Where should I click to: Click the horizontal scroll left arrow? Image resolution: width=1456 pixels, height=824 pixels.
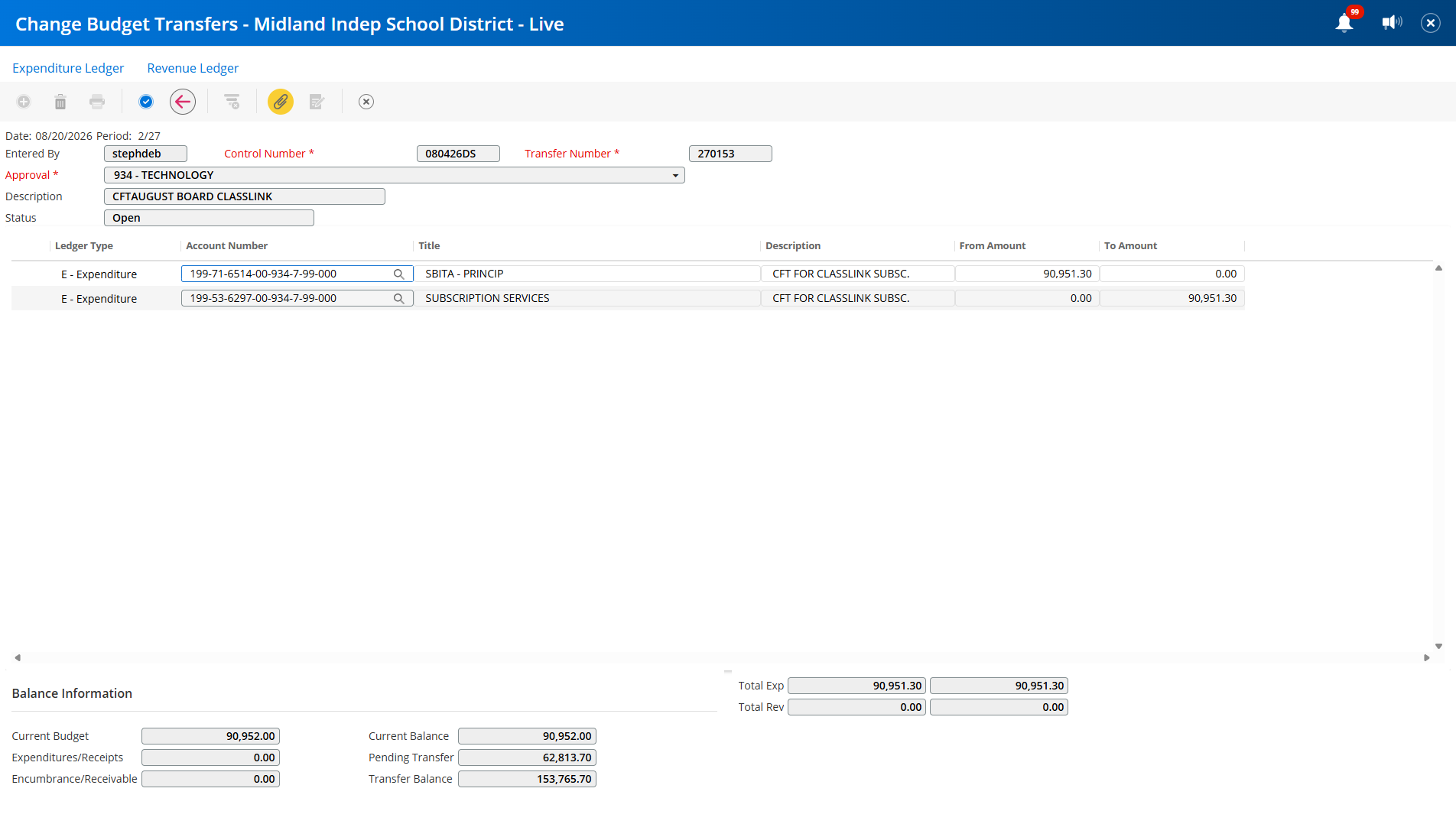17,657
